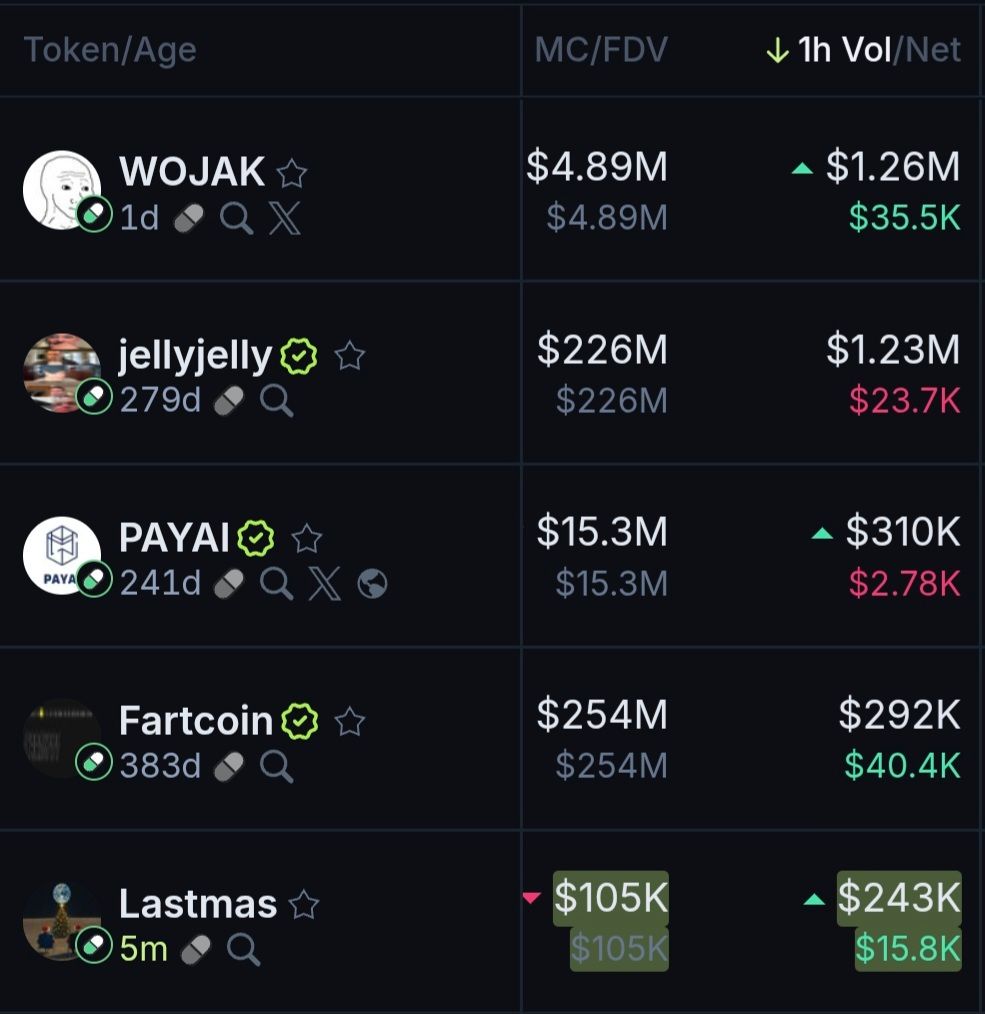
Task: Click the X (Twitter) icon for WOJAK
Action: (x=285, y=218)
